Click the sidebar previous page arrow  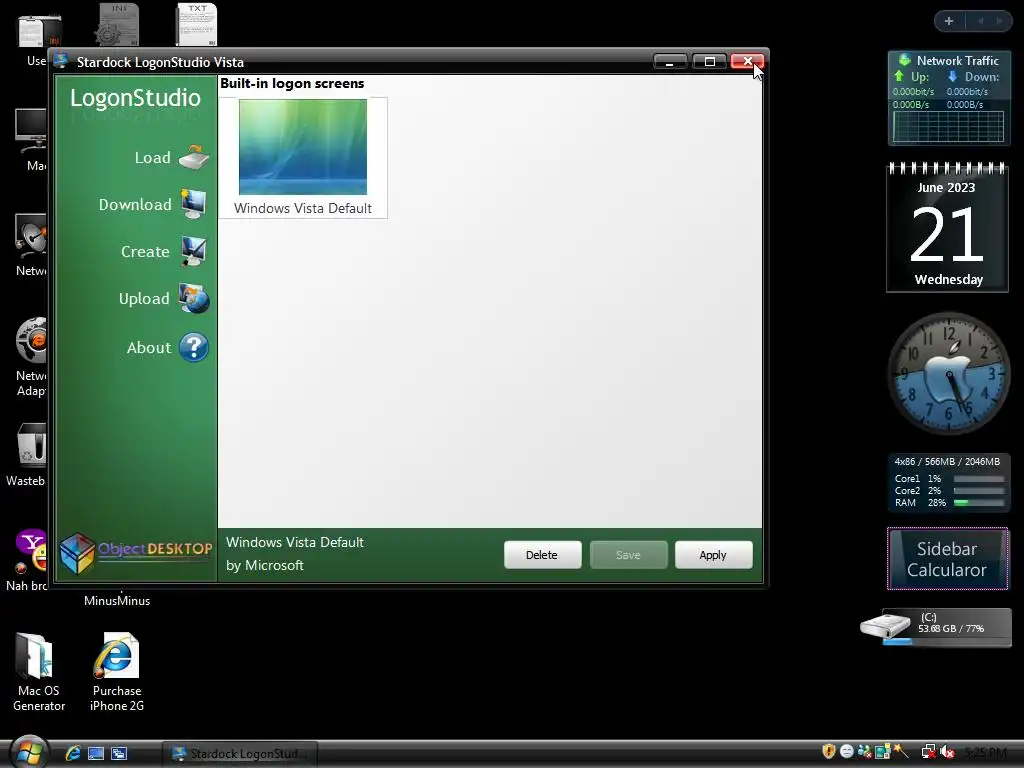tap(980, 21)
